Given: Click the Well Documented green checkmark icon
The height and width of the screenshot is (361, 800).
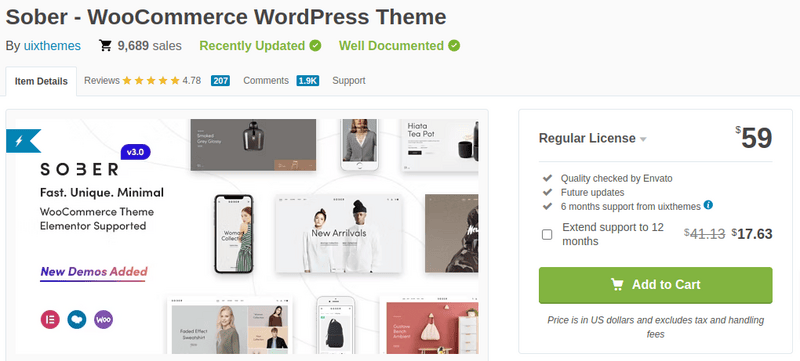Looking at the screenshot, I should click(454, 46).
